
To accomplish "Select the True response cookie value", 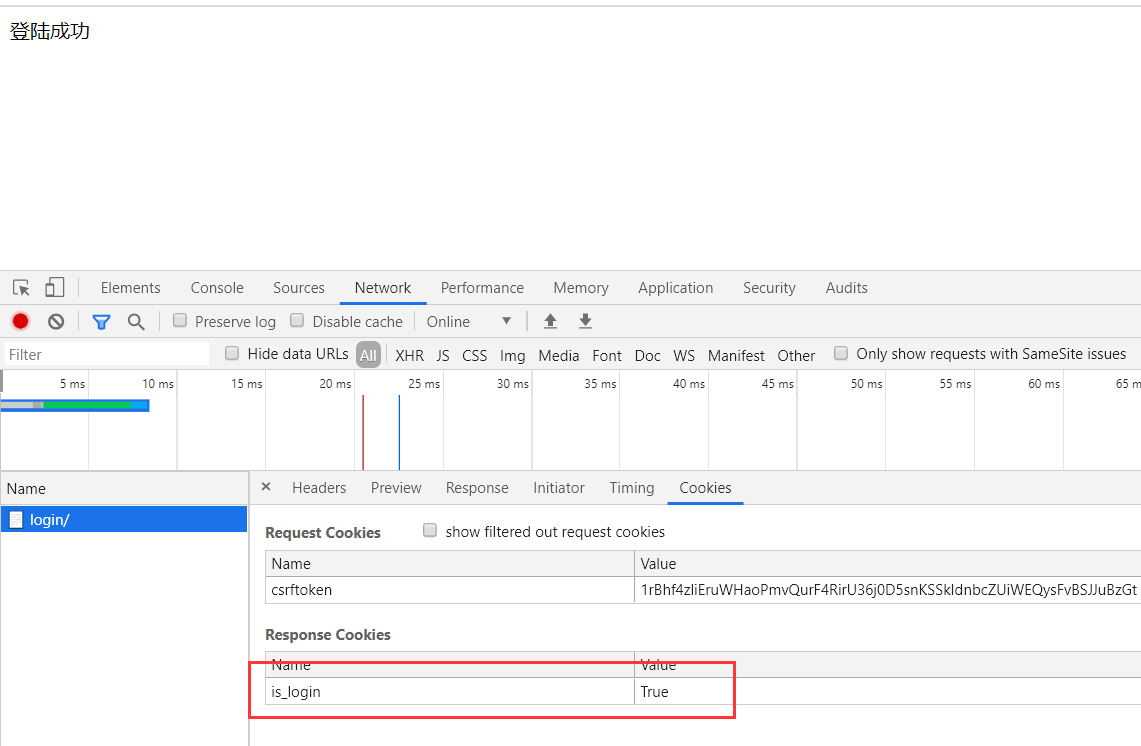I will tap(888, 691).
